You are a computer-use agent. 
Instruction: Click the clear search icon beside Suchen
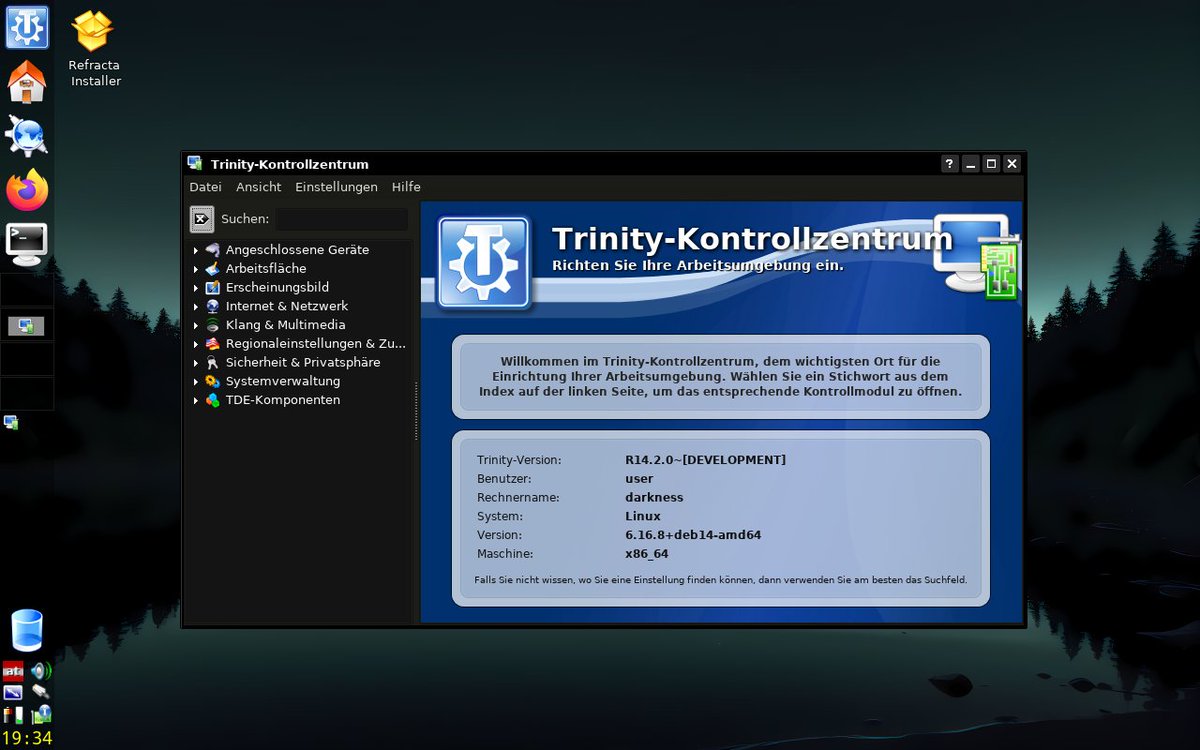click(202, 219)
